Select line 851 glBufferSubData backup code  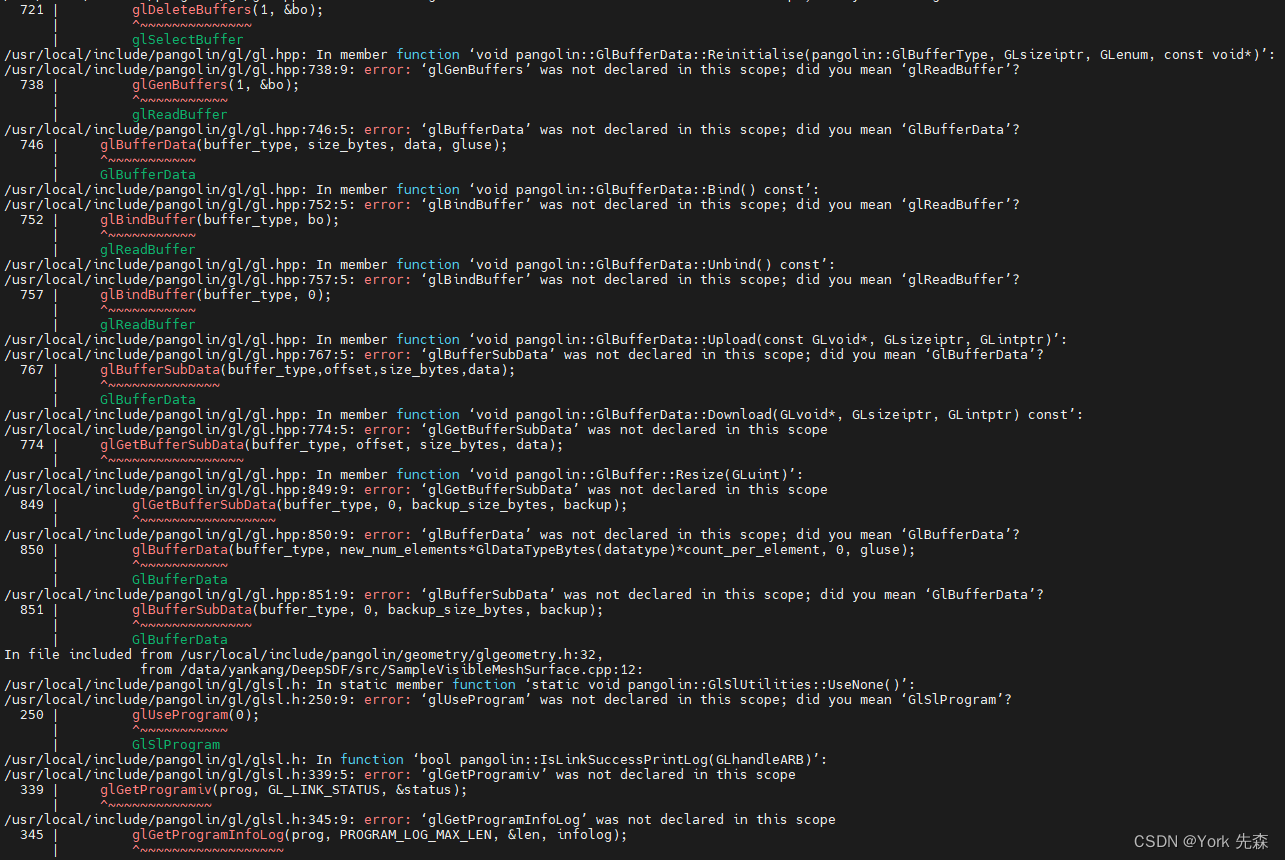pos(367,609)
